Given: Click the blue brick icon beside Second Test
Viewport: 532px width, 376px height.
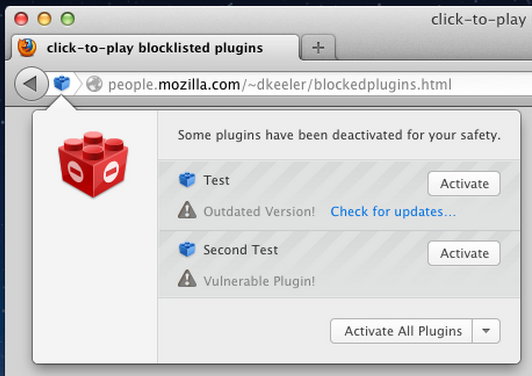Looking at the screenshot, I should (187, 249).
